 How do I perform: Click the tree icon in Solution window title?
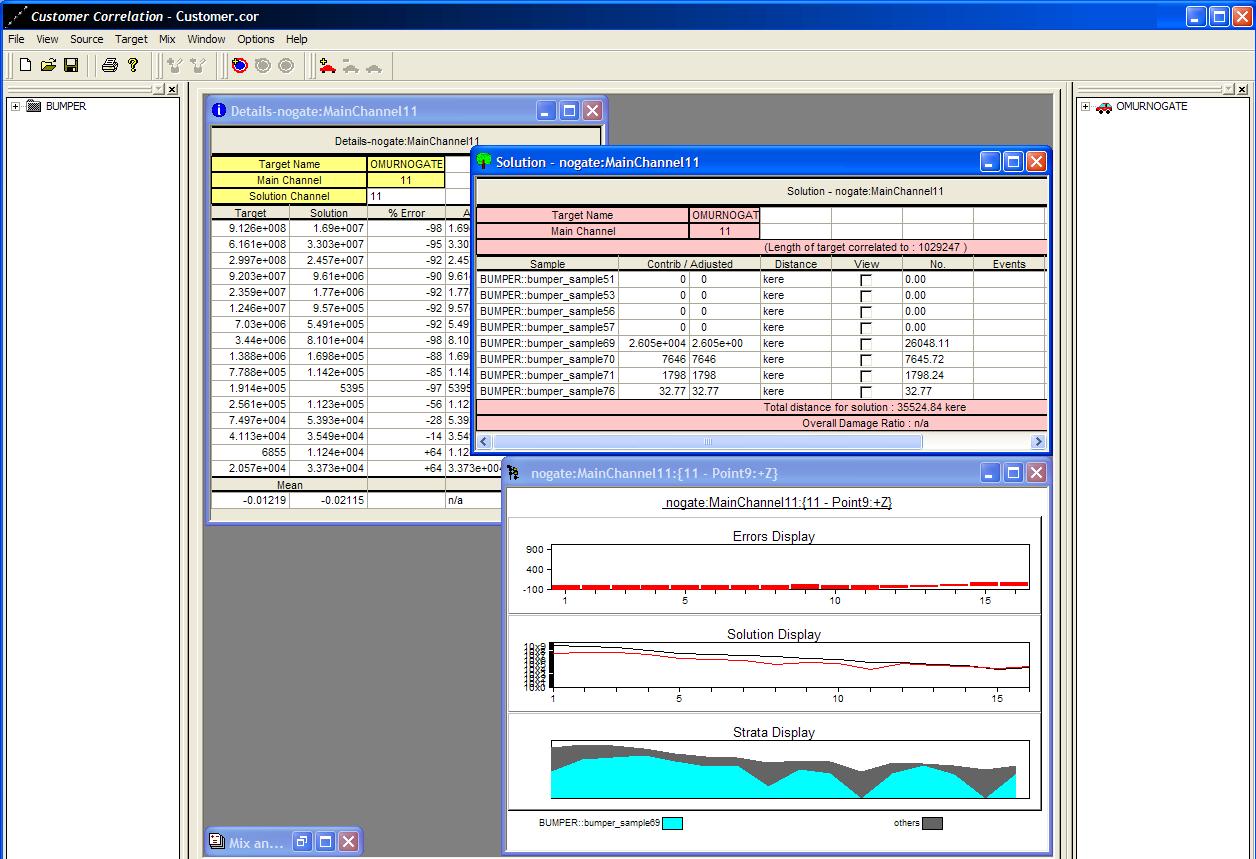click(x=484, y=161)
